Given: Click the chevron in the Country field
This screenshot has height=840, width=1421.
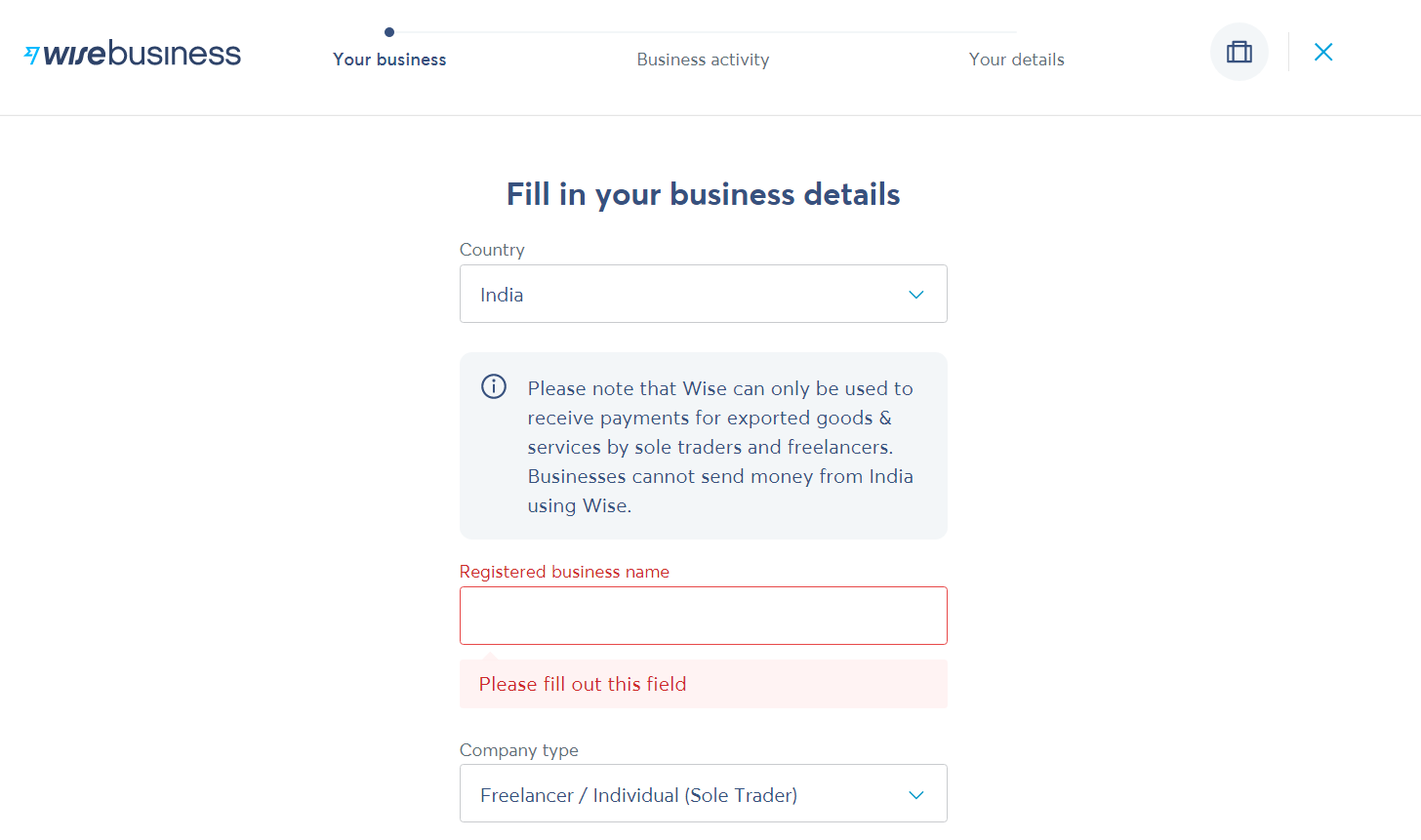Looking at the screenshot, I should pos(915,295).
